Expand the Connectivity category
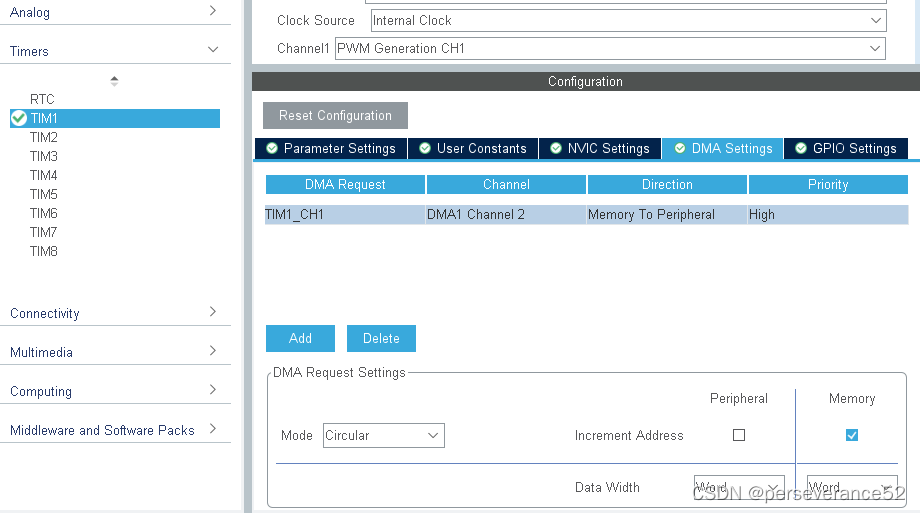920x513 pixels. click(213, 312)
